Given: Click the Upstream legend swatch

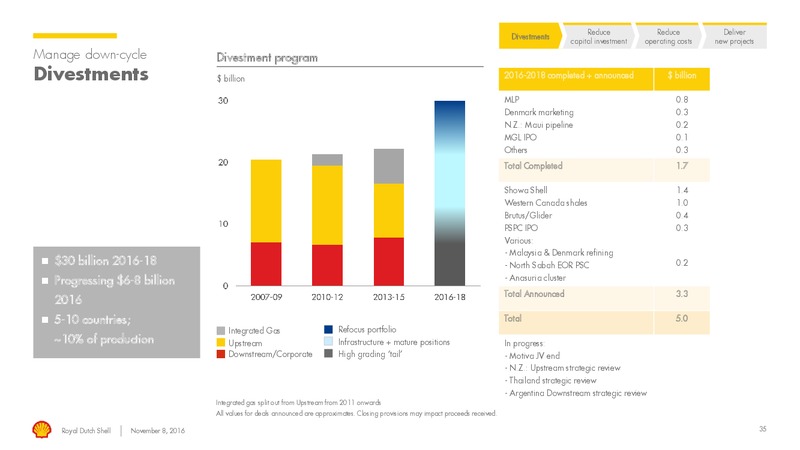Looking at the screenshot, I should pyautogui.click(x=221, y=343).
